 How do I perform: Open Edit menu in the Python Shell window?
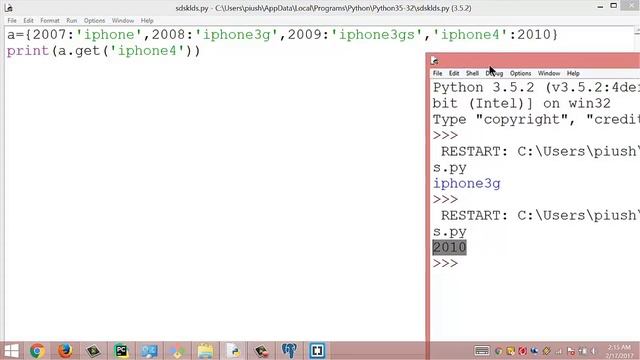[x=454, y=73]
